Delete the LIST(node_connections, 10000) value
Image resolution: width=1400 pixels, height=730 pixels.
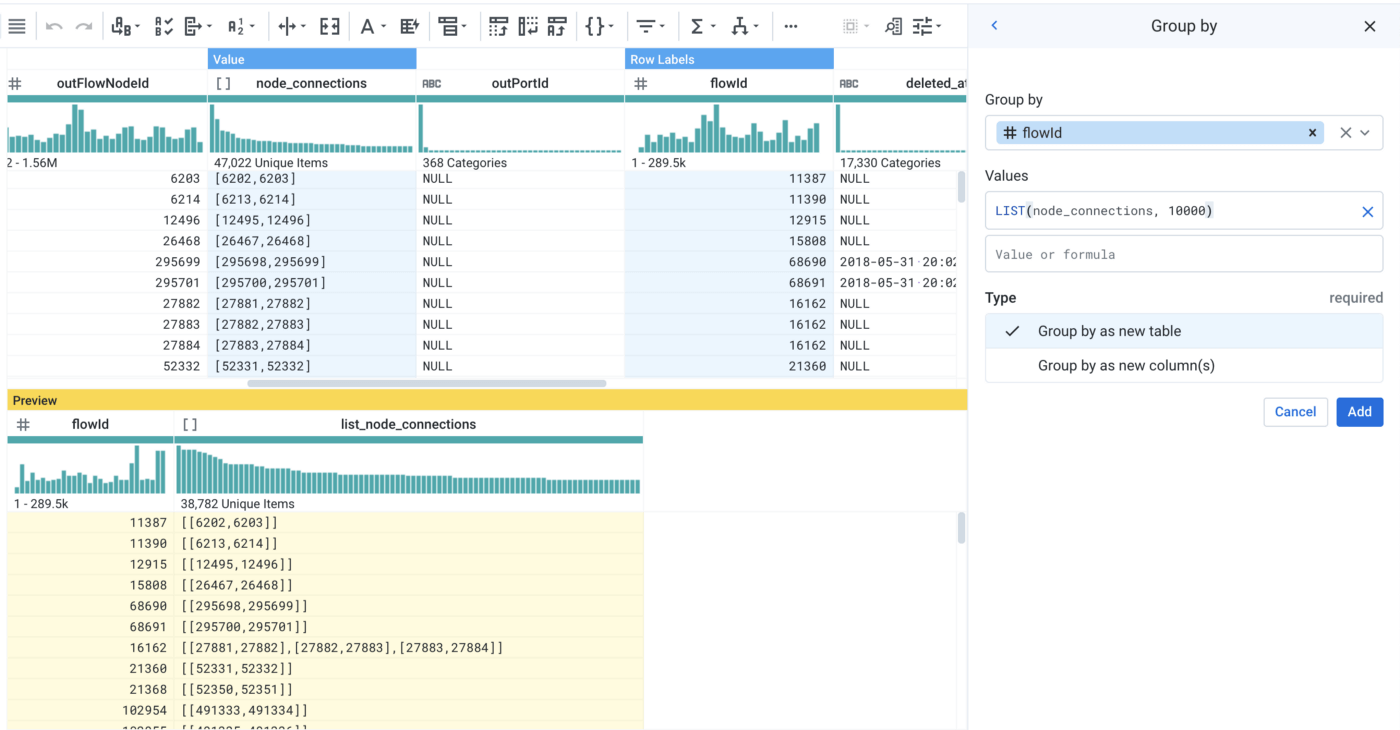1367,211
